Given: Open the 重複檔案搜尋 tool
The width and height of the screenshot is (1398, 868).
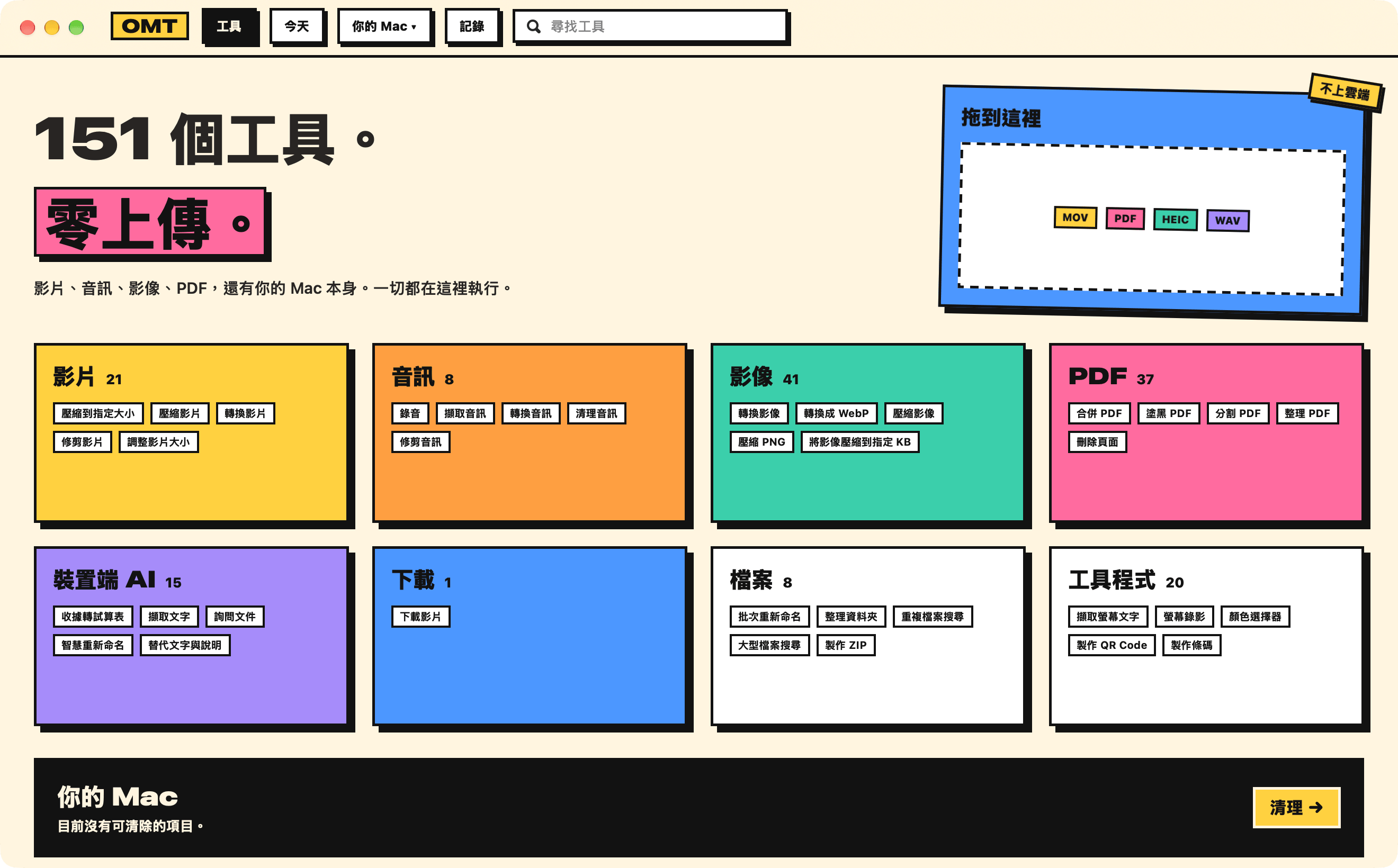Looking at the screenshot, I should tap(933, 617).
